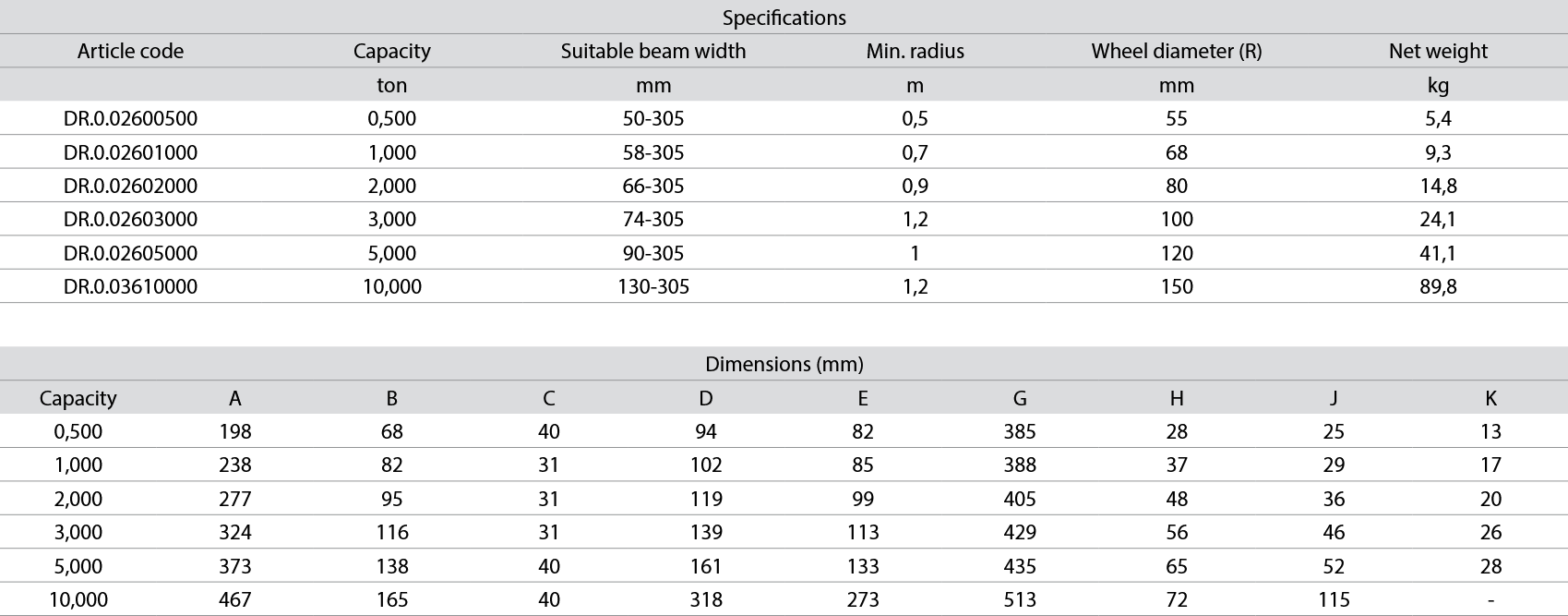
Task: Select article code DR.0.02603000
Action: coord(130,220)
